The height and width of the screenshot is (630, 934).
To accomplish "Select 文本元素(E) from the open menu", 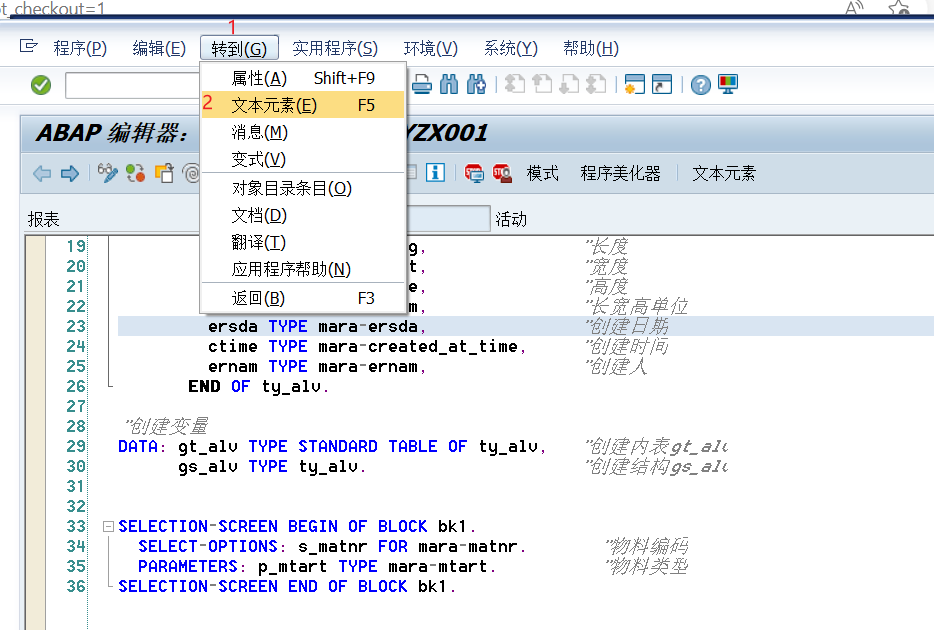I will pos(263,103).
